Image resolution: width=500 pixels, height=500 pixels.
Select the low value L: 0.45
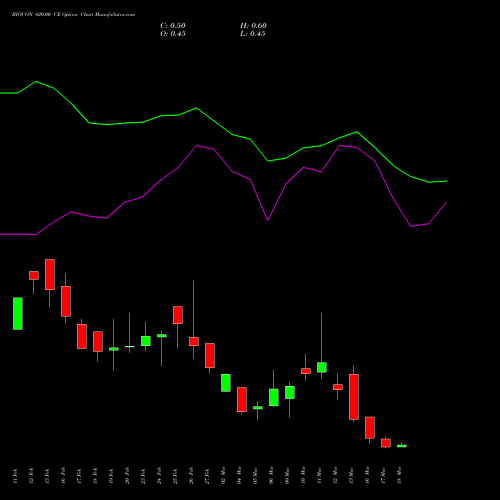(x=253, y=34)
